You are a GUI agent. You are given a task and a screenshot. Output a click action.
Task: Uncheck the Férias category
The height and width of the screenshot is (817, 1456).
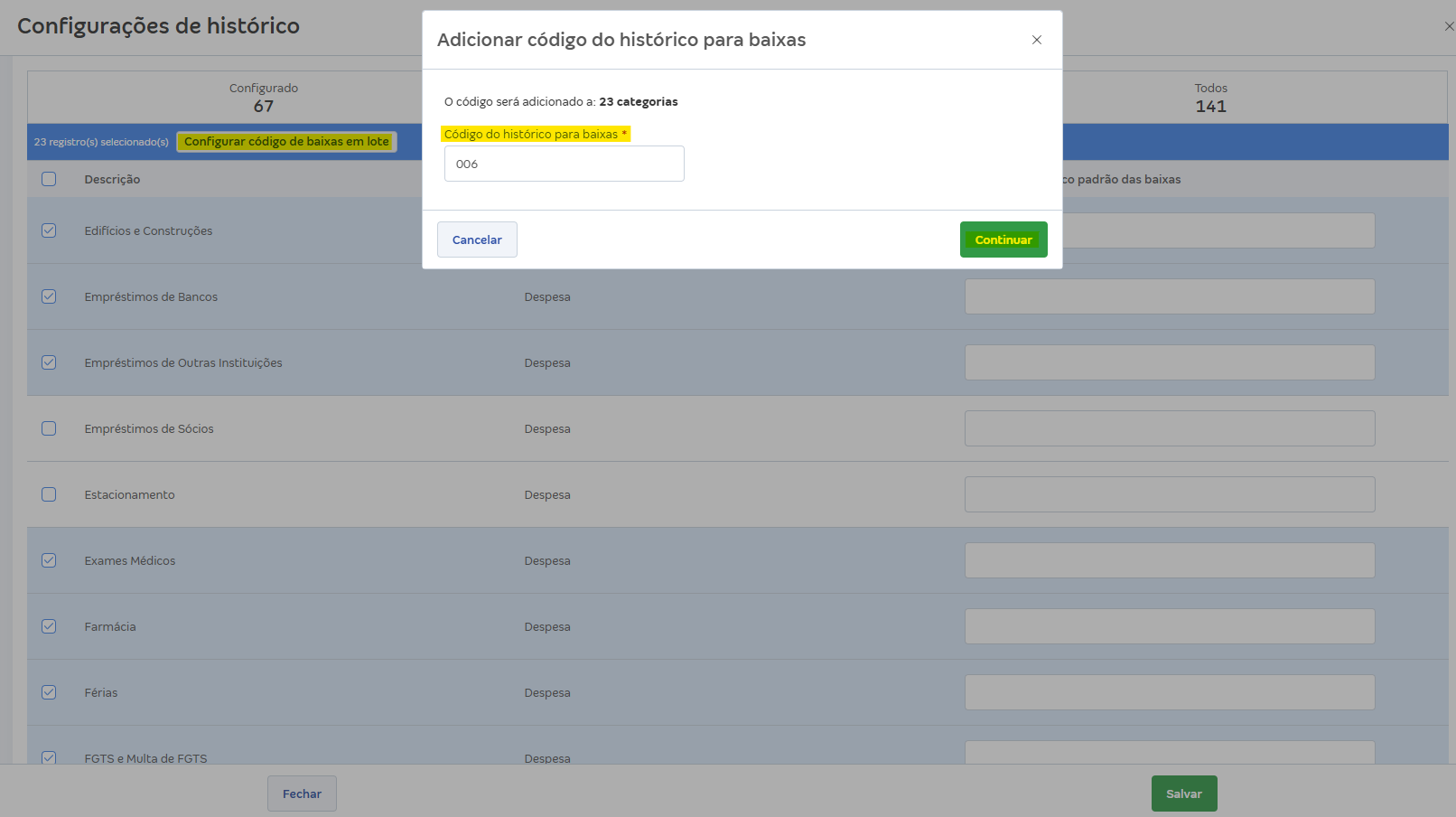49,692
